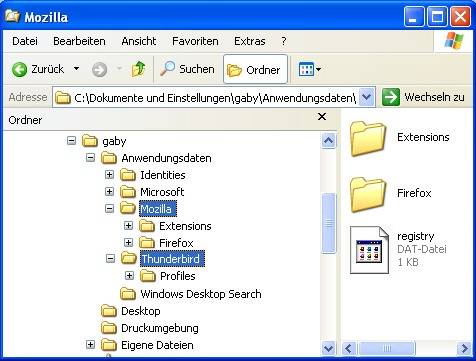The height and width of the screenshot is (361, 476).
Task: Open the Bearbeiten menu
Action: (x=79, y=41)
